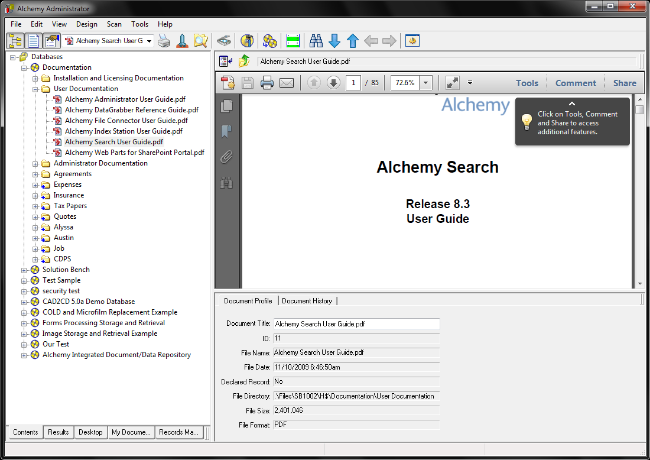Open the small toolbar options arrow in viewer
Screen dimensions: 650x460
[470, 82]
